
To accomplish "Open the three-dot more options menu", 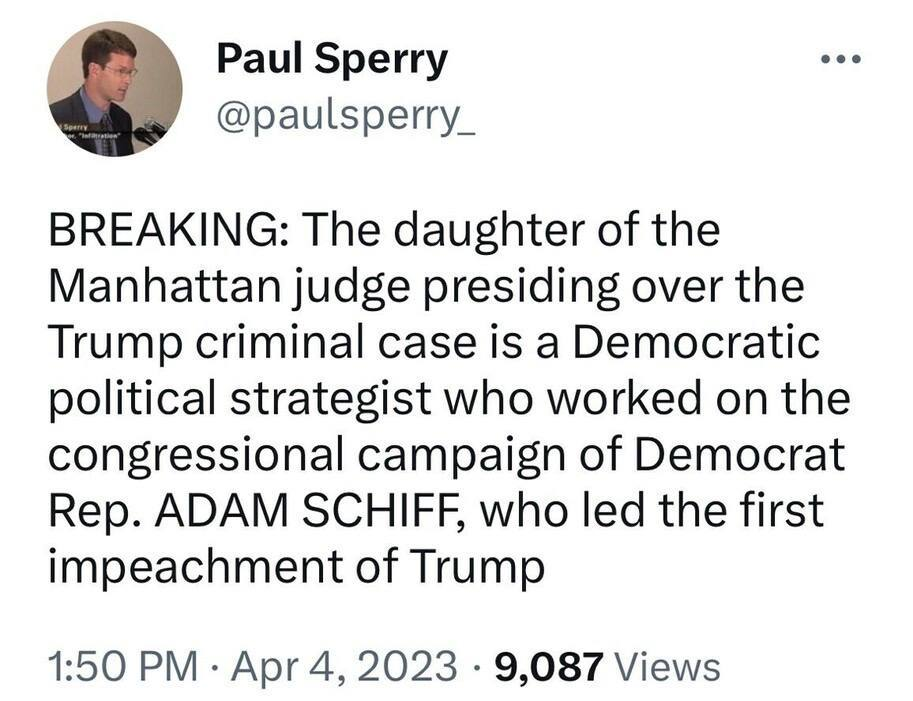I will pyautogui.click(x=840, y=60).
